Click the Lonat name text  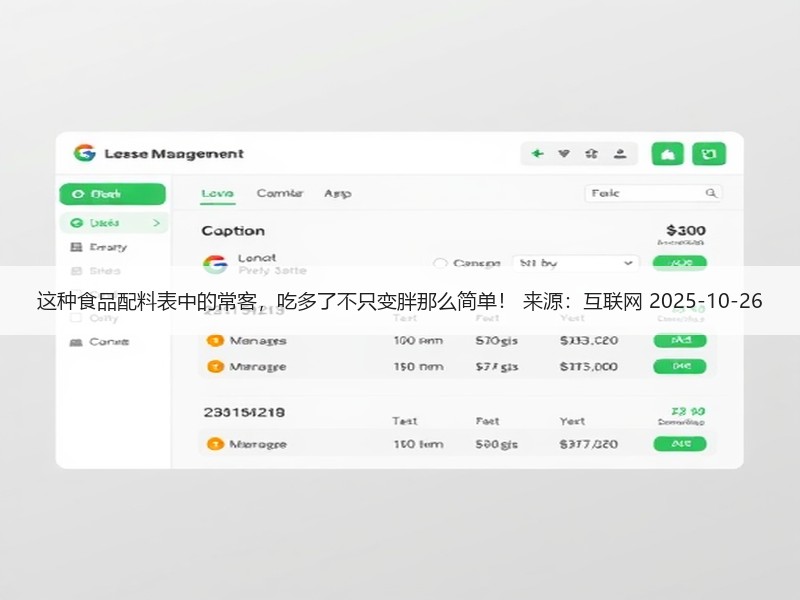coord(257,258)
